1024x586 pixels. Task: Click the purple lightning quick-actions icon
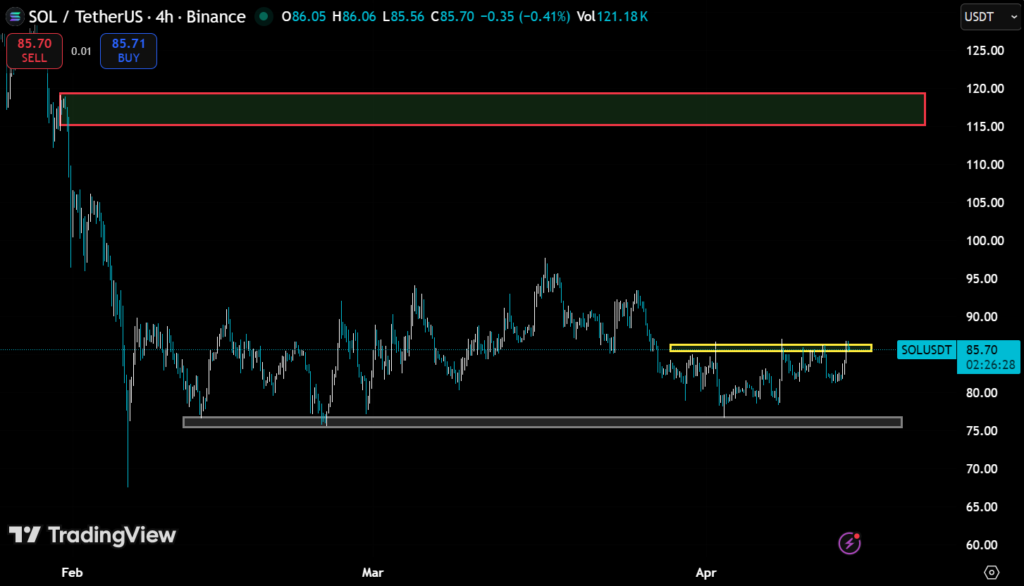849,543
